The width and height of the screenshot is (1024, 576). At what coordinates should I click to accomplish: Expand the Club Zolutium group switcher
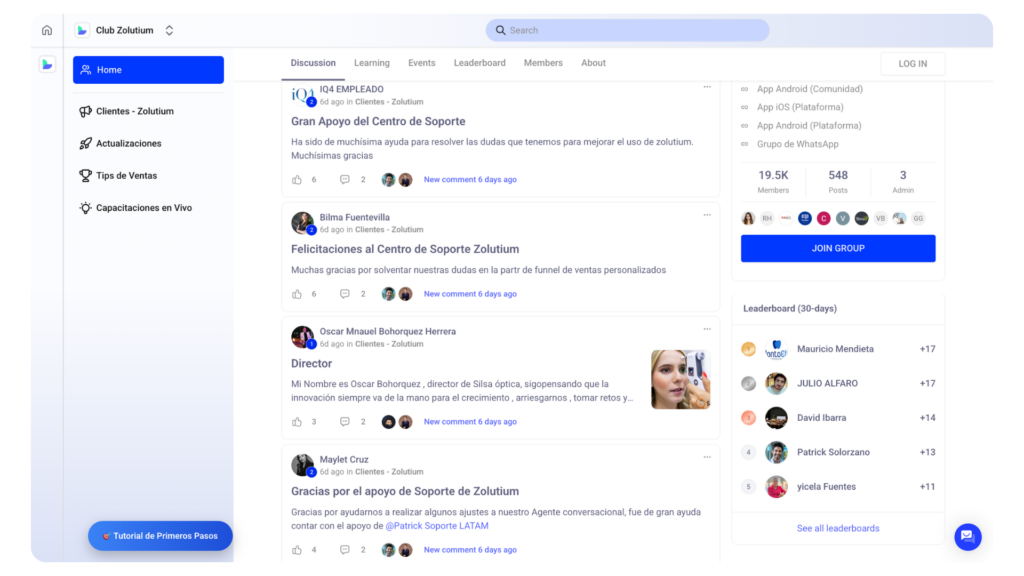click(x=169, y=30)
